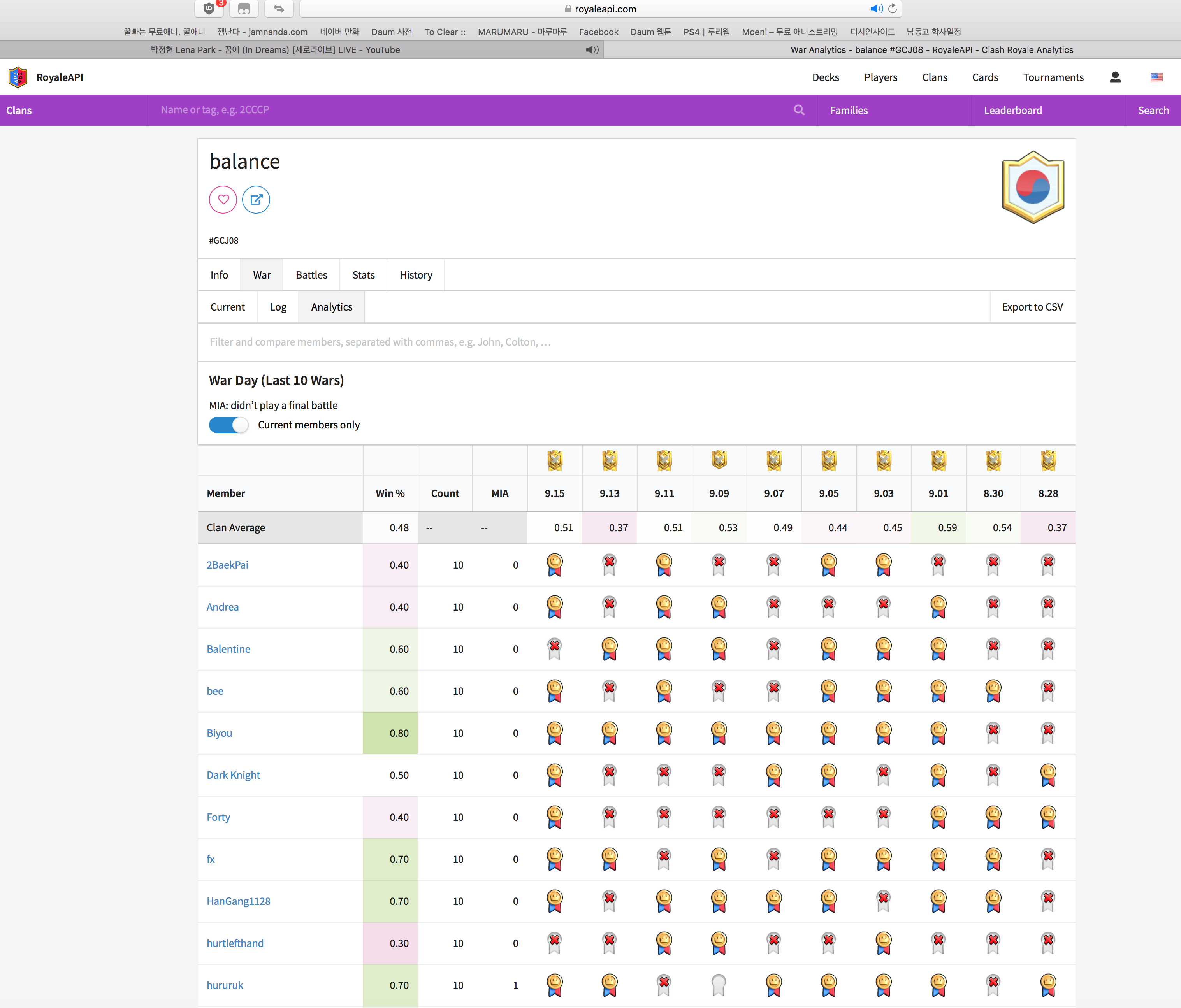Open the external link share icon
The image size is (1181, 1008).
pos(256,199)
